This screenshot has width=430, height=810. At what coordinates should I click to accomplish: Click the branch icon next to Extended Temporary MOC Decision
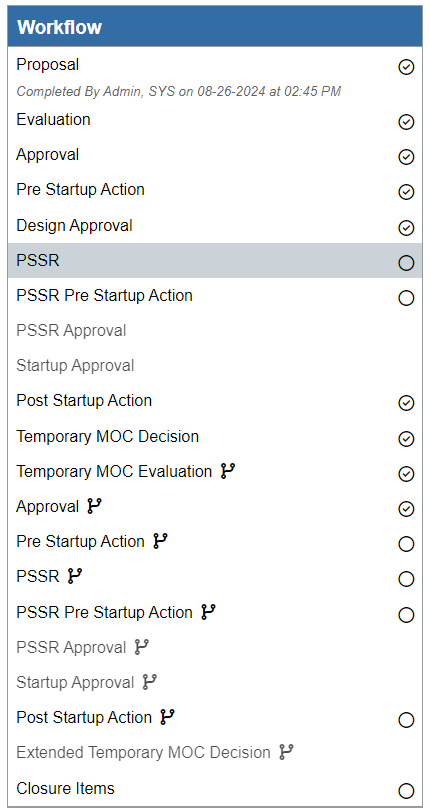point(286,752)
